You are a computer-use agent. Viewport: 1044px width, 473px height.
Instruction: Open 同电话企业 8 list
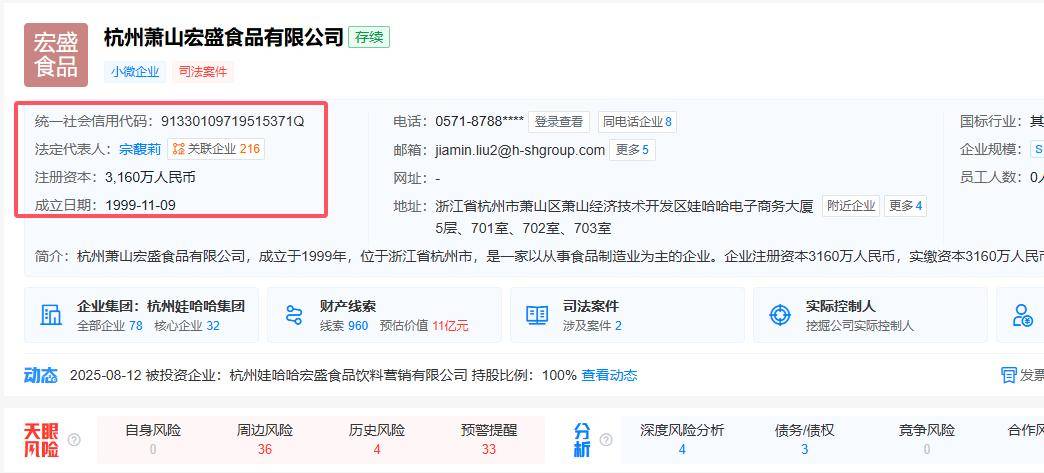coord(637,122)
